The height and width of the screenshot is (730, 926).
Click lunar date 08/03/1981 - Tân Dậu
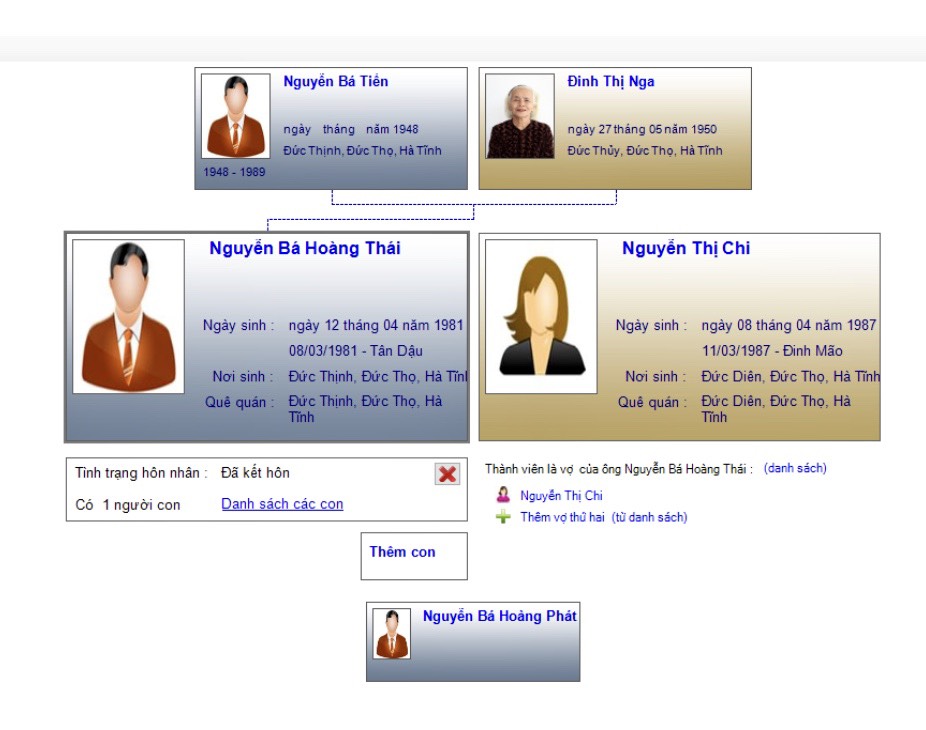point(356,351)
